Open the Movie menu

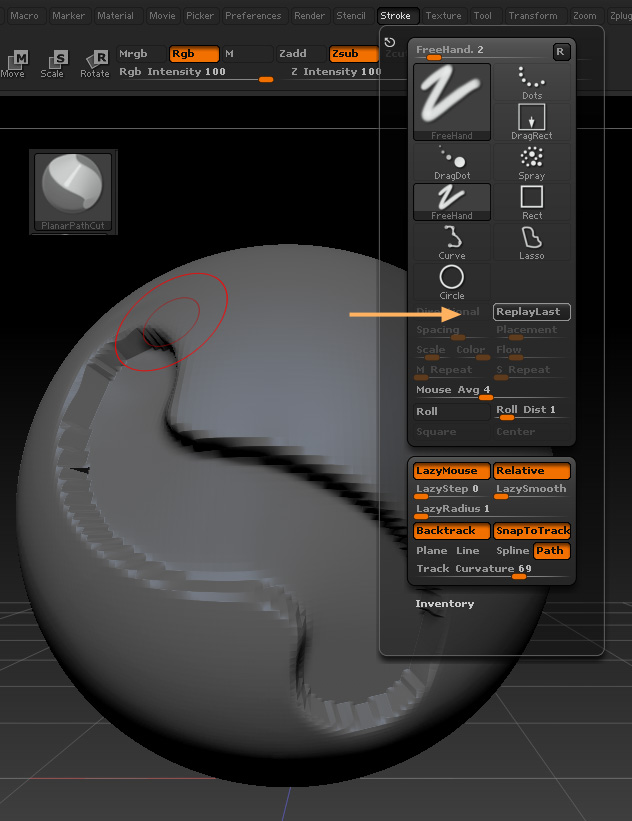pyautogui.click(x=162, y=16)
